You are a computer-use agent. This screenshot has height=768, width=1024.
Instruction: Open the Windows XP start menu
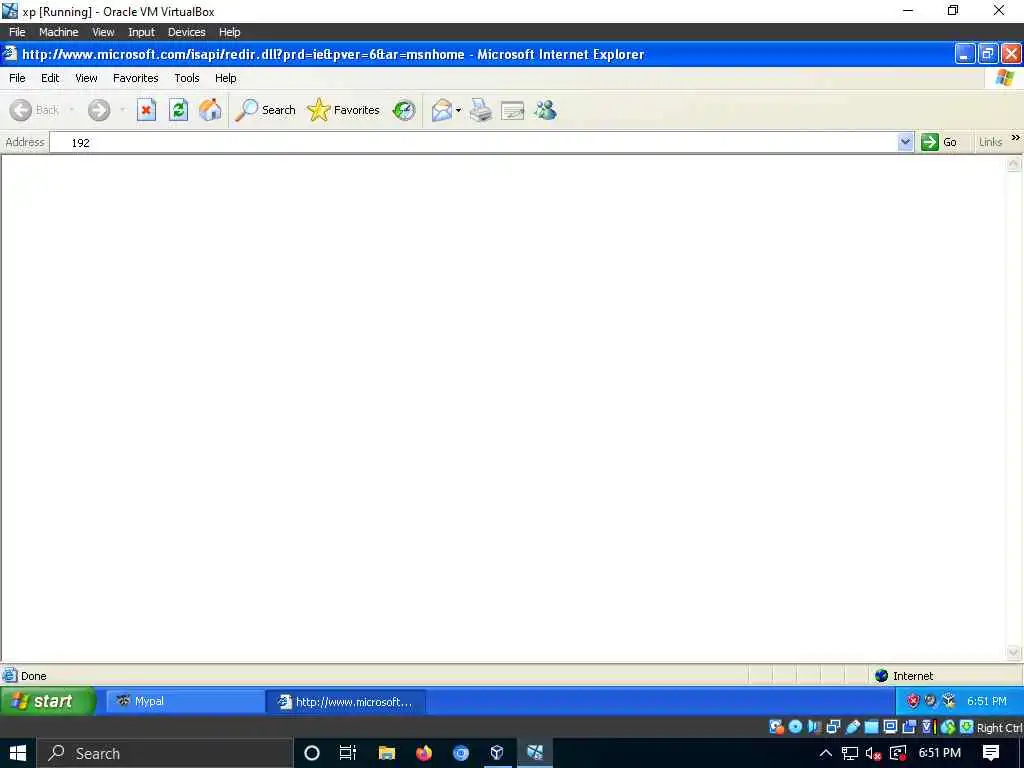coord(47,701)
